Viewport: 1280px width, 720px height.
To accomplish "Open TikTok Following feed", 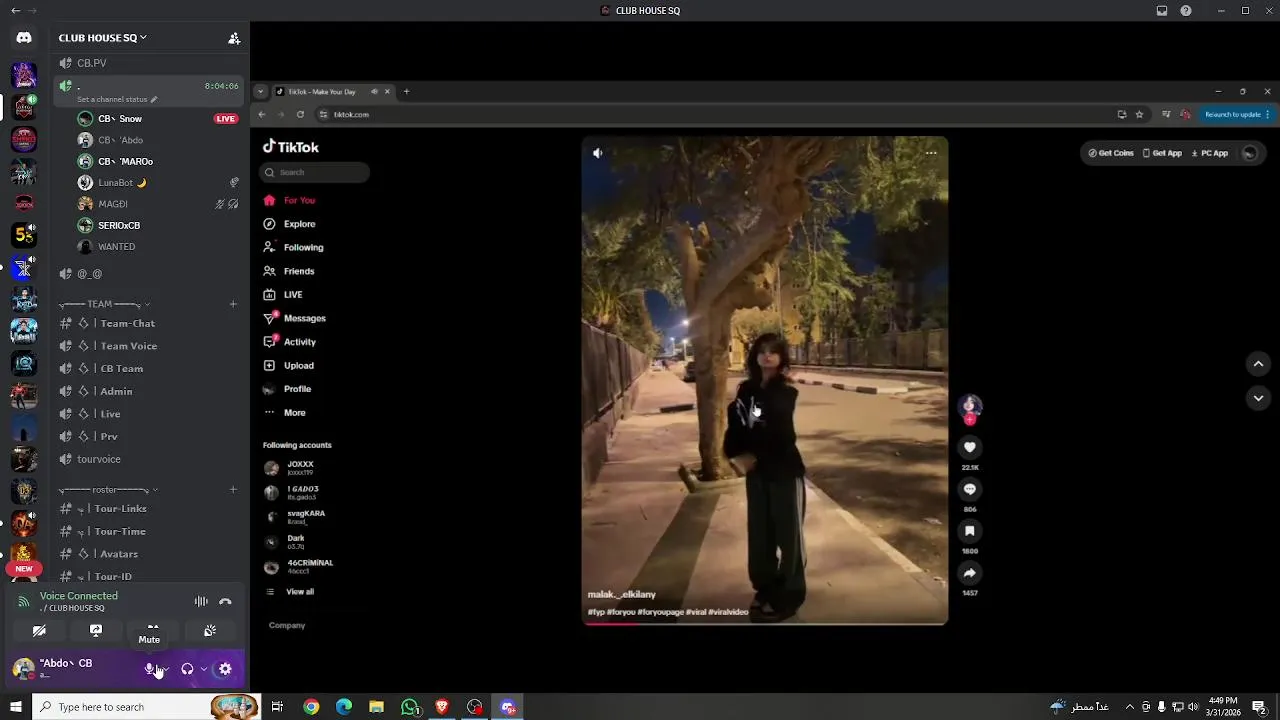I will point(293,247).
